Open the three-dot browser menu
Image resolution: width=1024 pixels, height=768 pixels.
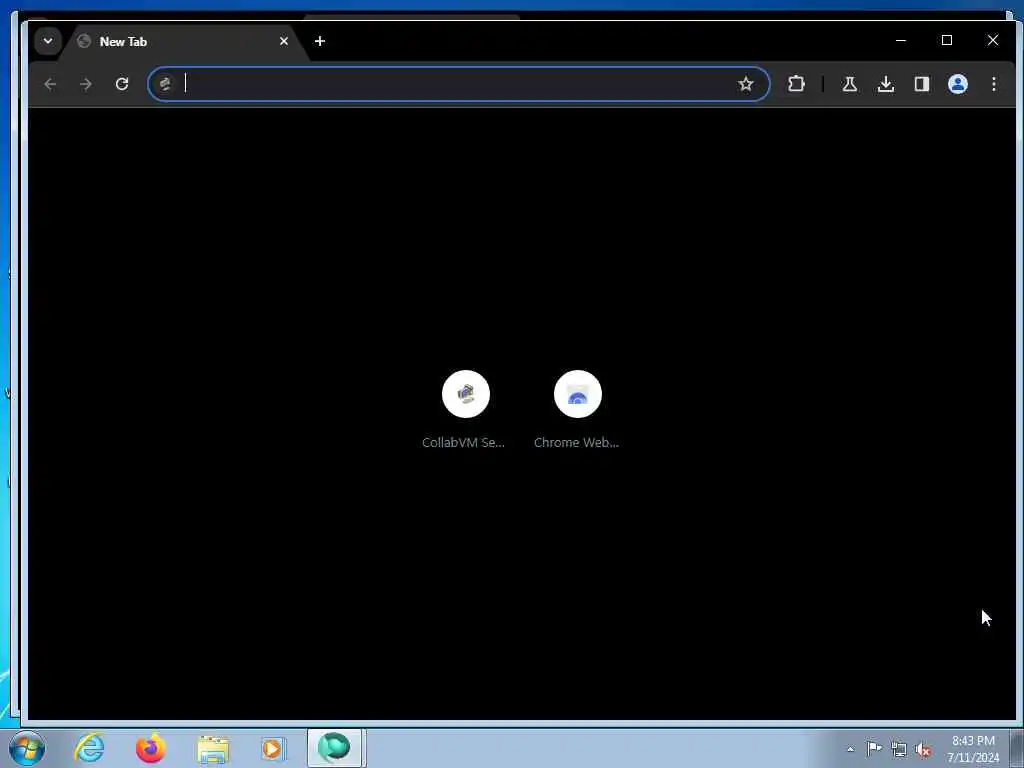tap(993, 84)
